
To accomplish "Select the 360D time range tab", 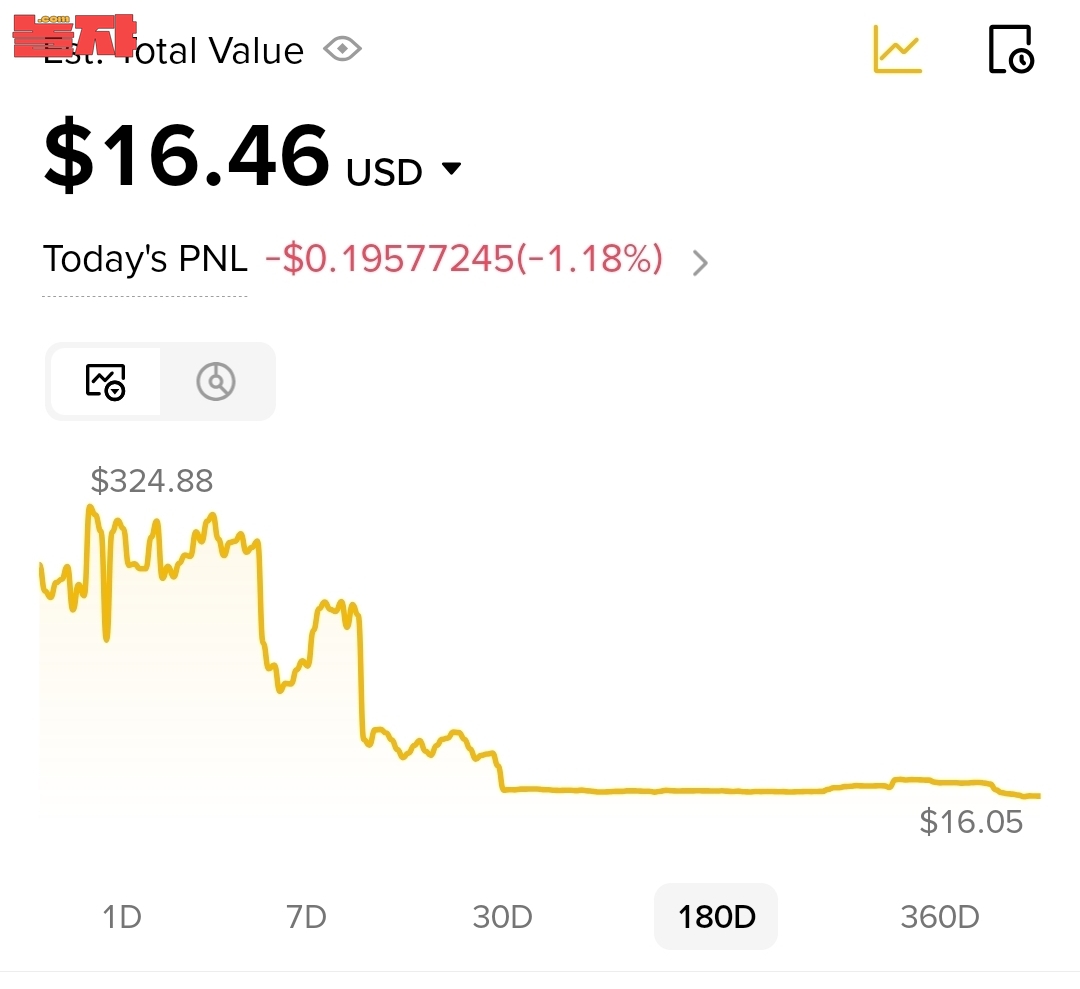I will (939, 916).
